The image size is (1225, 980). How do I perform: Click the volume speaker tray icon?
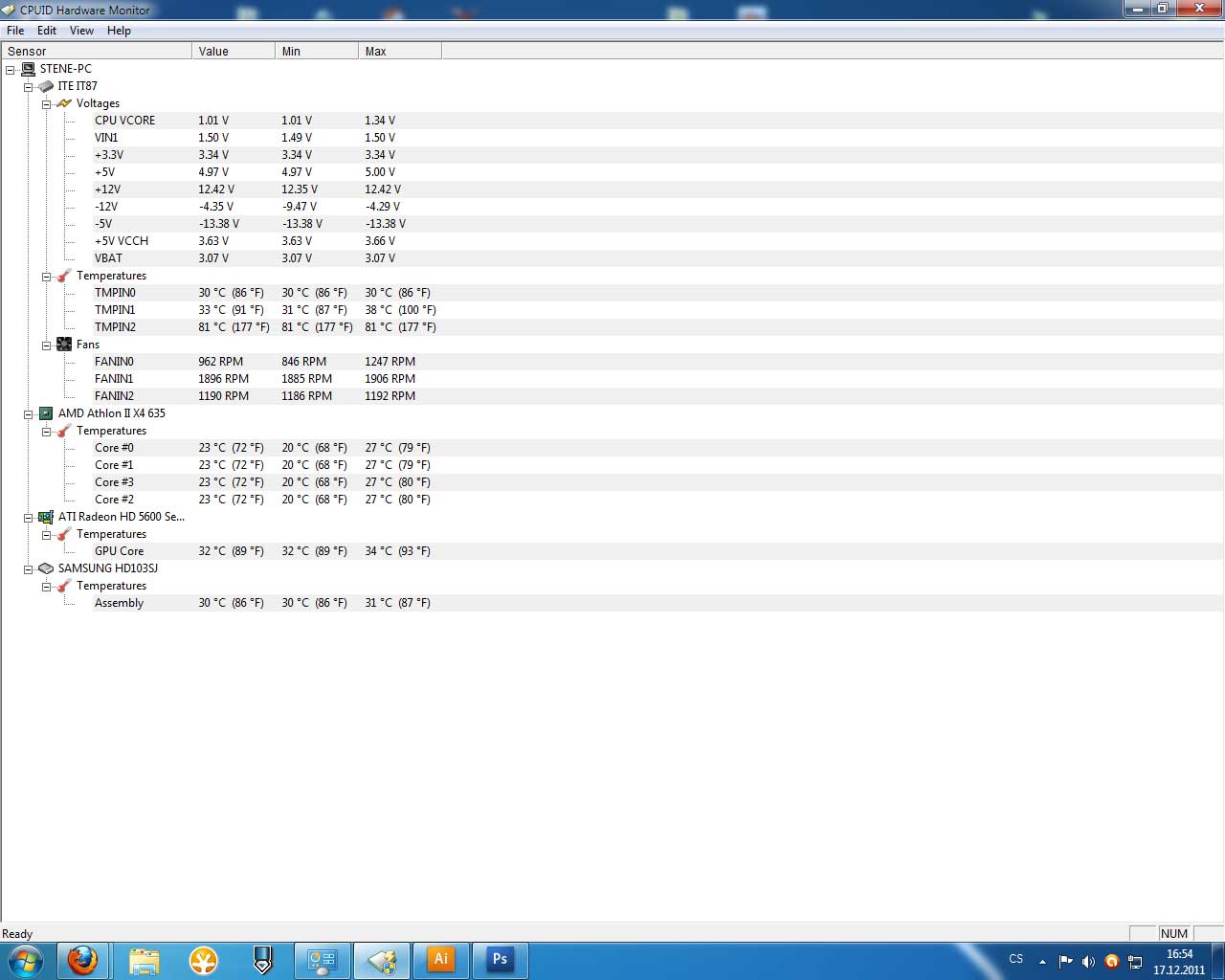tap(1088, 962)
